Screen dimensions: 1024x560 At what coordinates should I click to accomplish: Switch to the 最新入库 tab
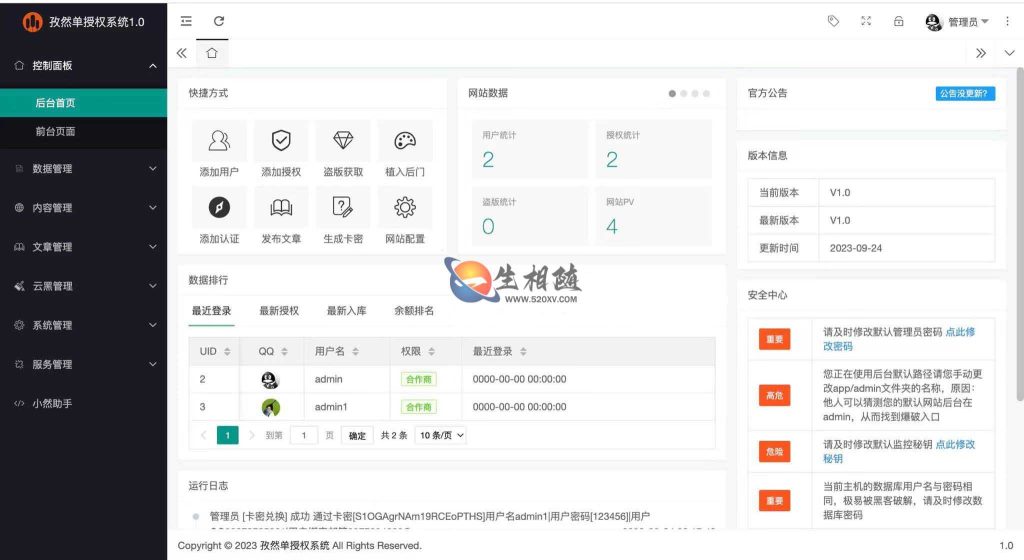pos(346,311)
